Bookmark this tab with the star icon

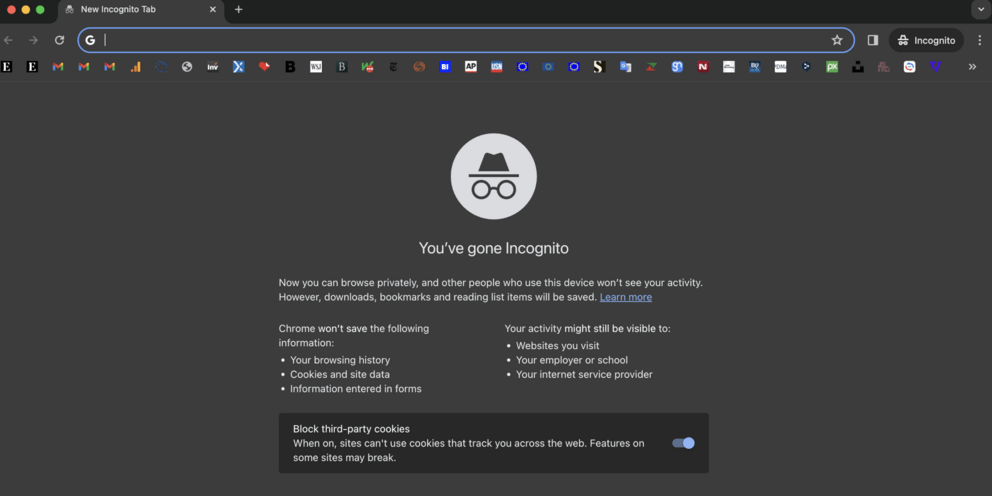(837, 40)
